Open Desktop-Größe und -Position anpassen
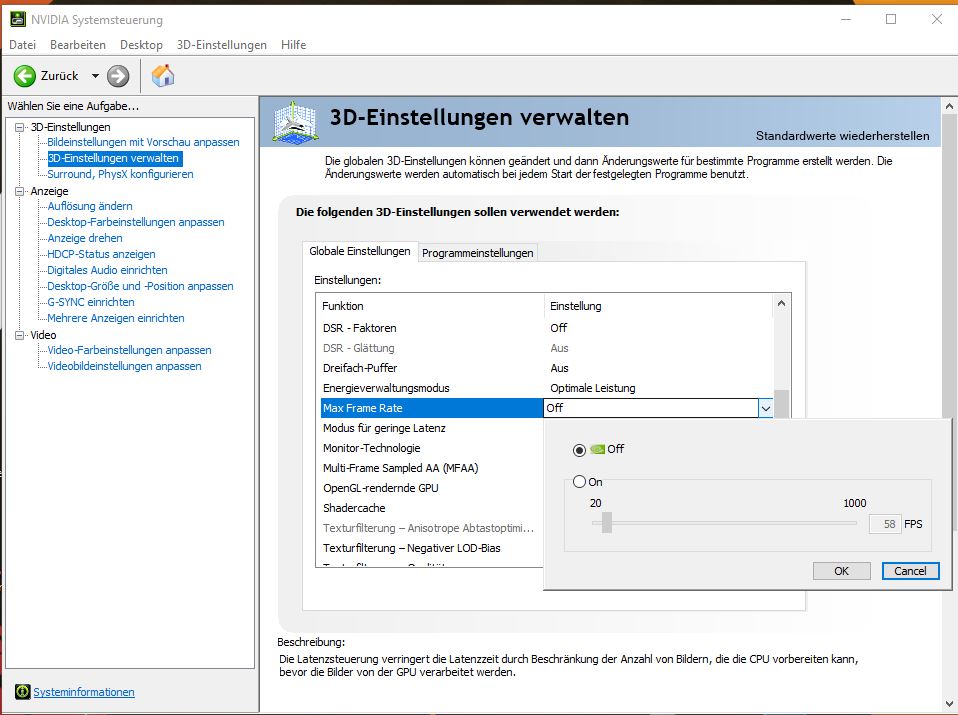Screen dimensions: 958x715 coord(141,286)
